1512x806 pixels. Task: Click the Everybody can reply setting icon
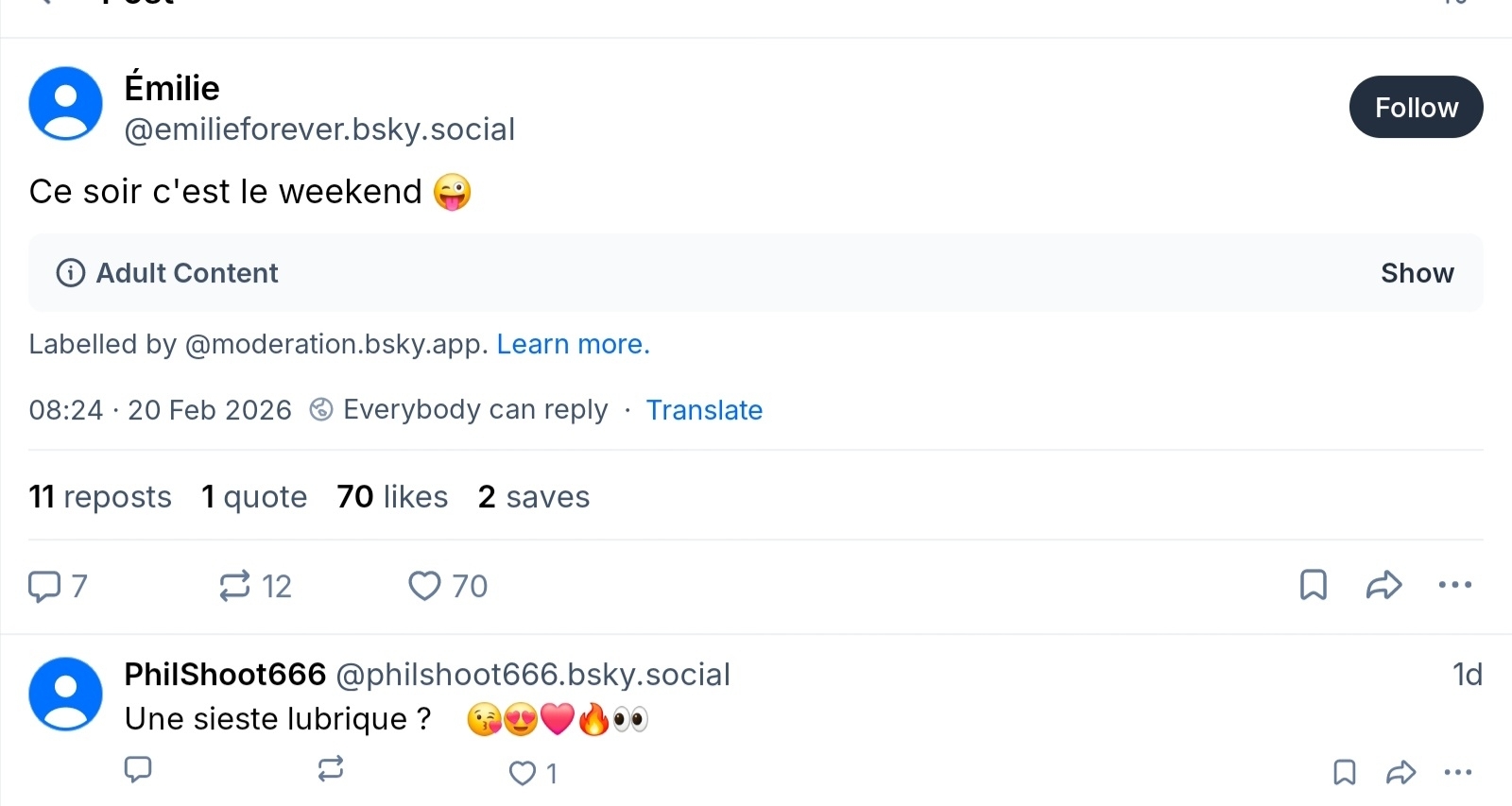[x=321, y=409]
